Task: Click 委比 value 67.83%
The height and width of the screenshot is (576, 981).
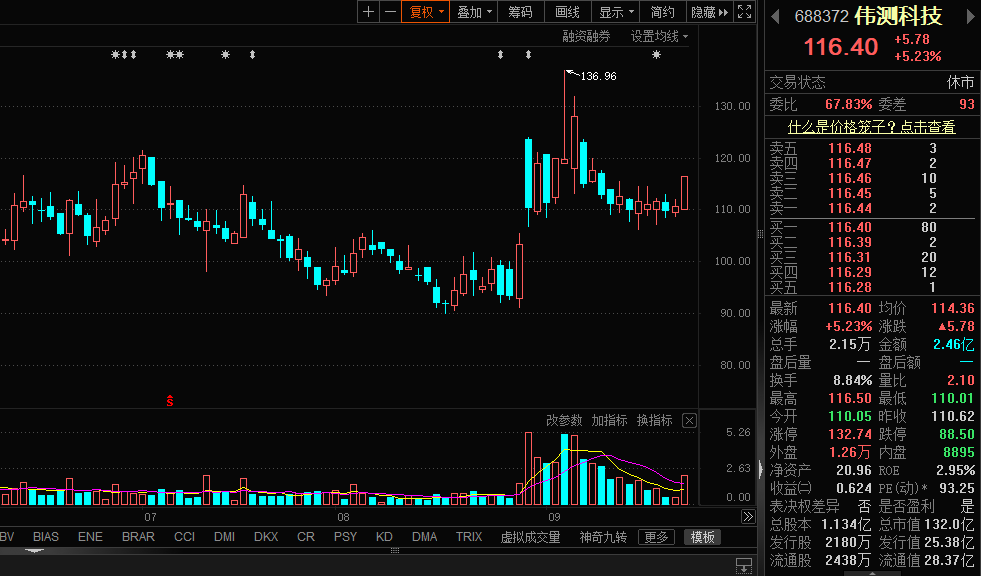Action: point(848,104)
